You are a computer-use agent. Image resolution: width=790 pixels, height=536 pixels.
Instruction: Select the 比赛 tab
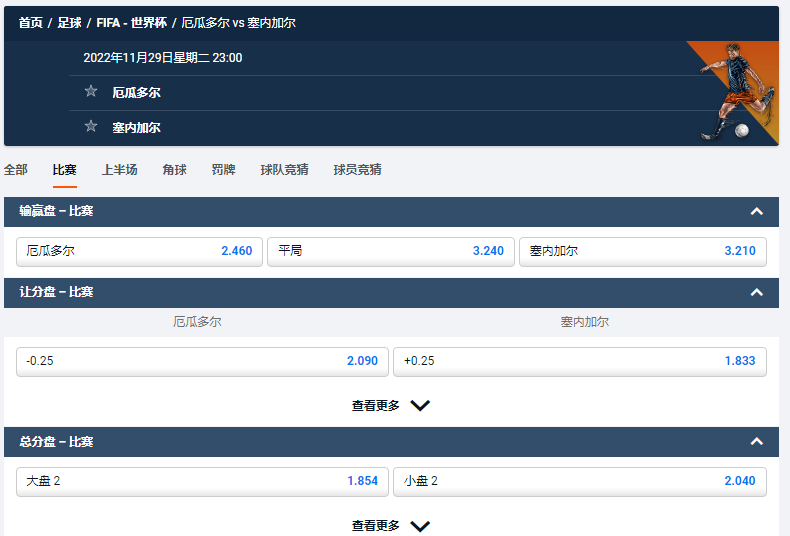[64, 170]
